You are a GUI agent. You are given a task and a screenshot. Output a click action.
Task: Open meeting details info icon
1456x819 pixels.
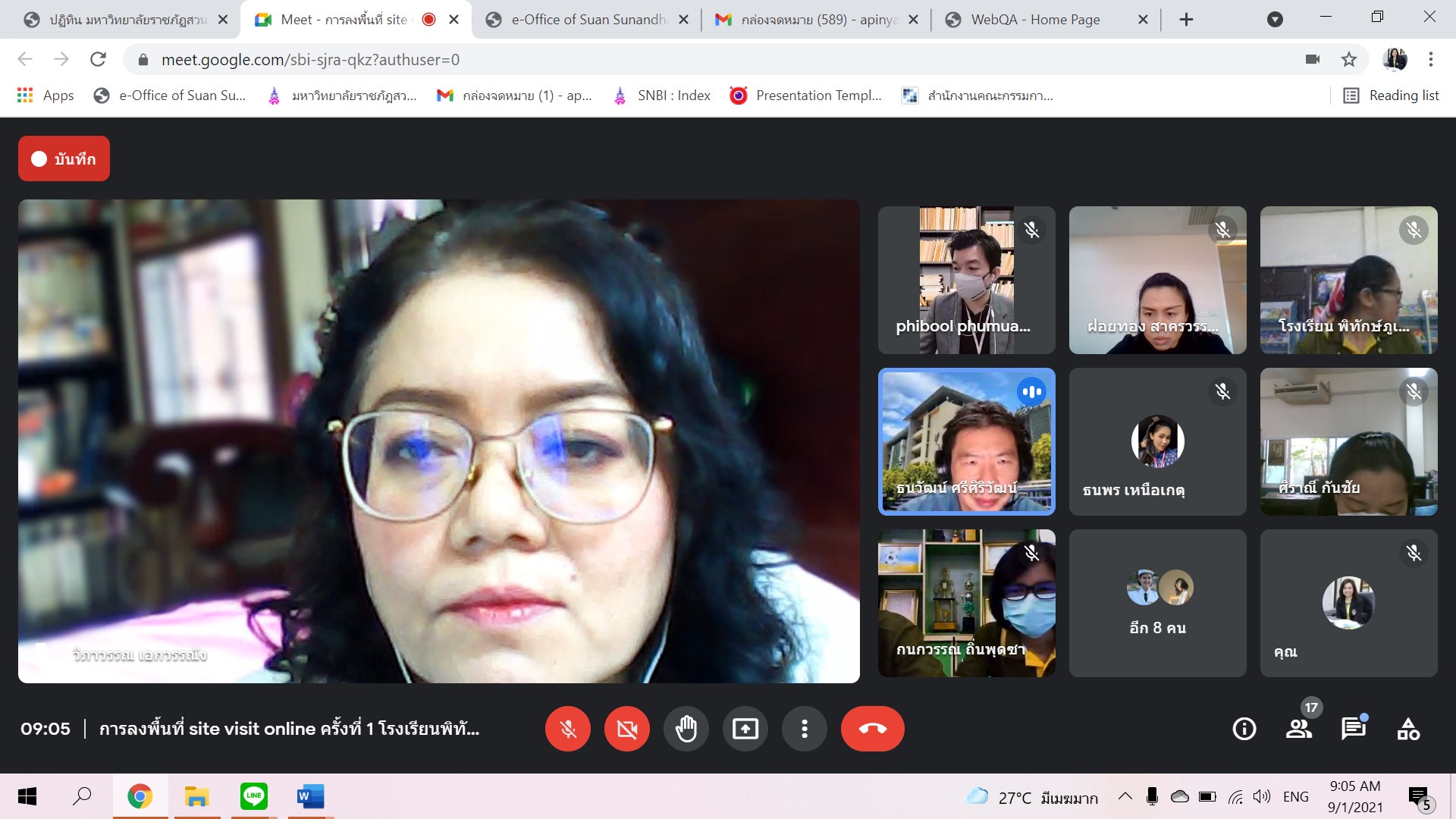(1244, 729)
